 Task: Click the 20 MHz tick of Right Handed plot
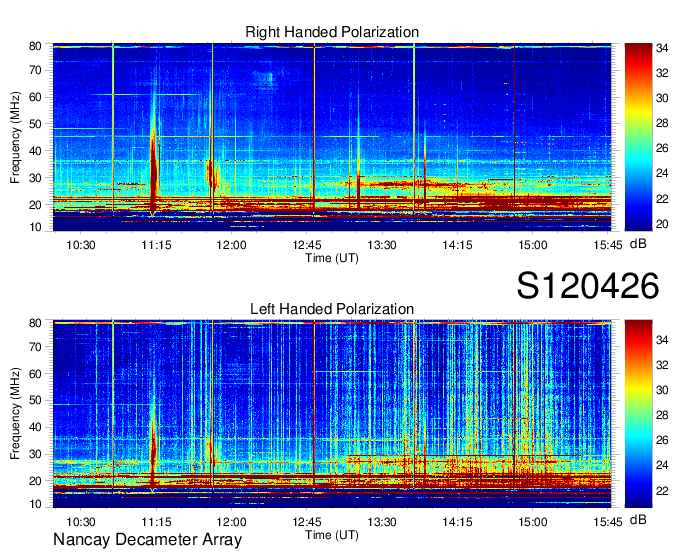tap(35, 205)
